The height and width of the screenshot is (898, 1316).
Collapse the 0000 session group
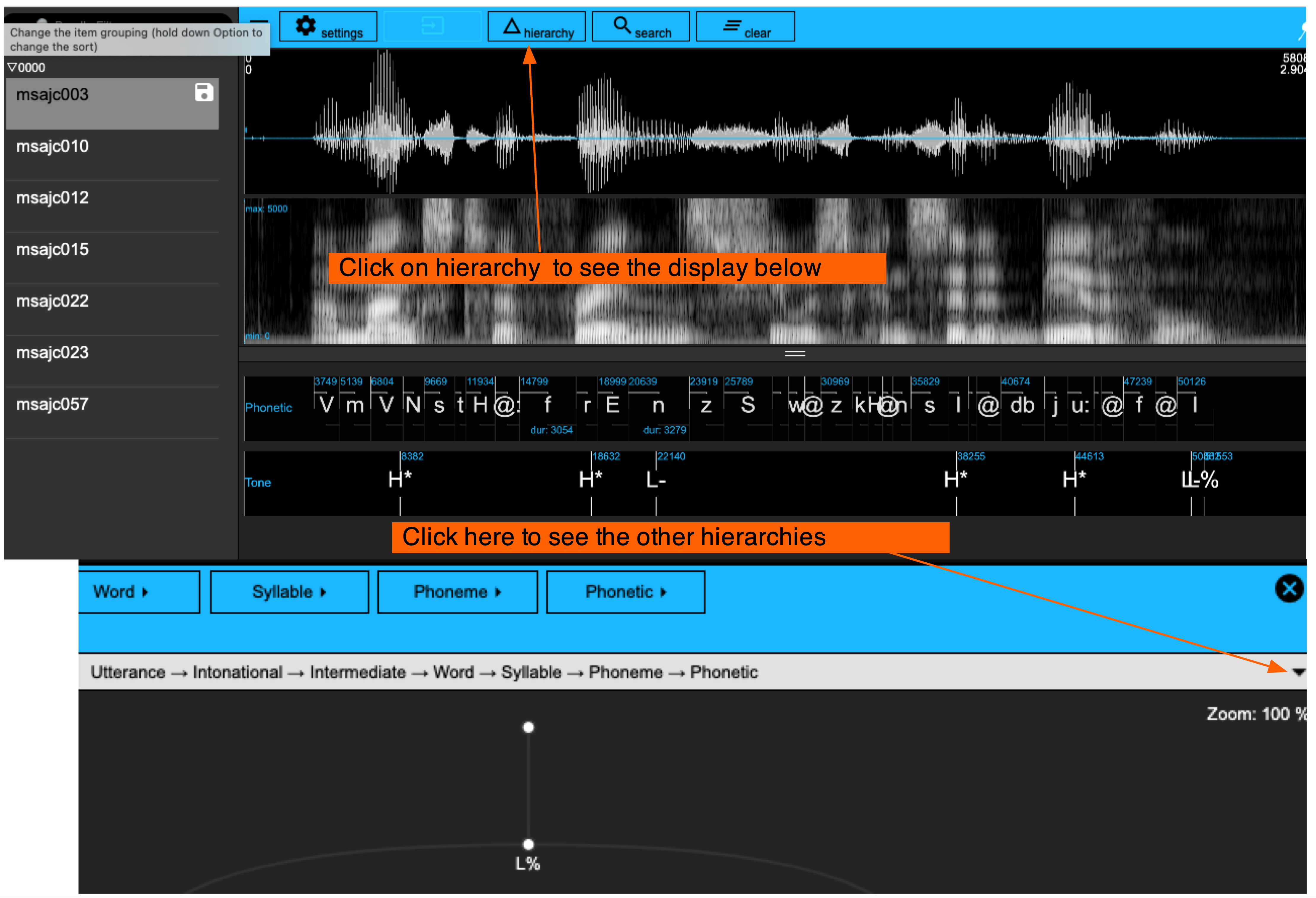coord(12,67)
